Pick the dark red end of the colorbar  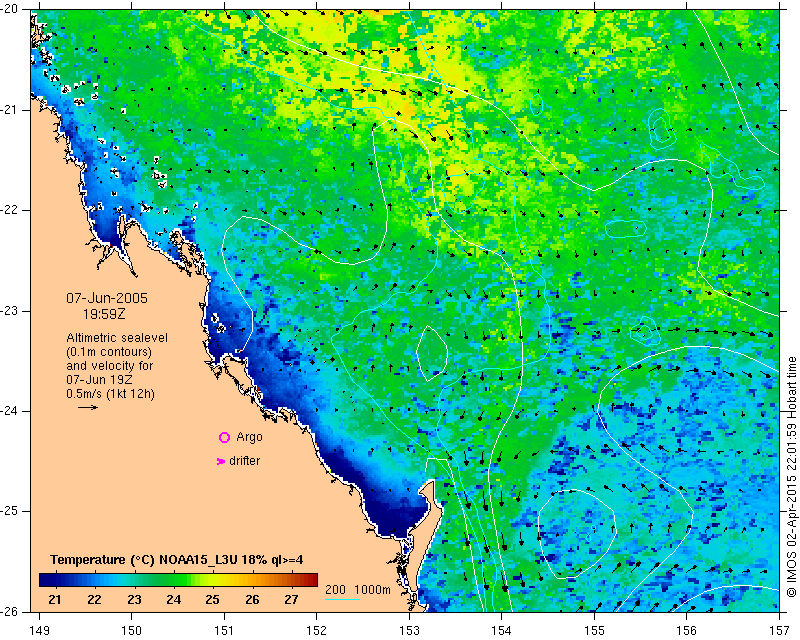310,580
